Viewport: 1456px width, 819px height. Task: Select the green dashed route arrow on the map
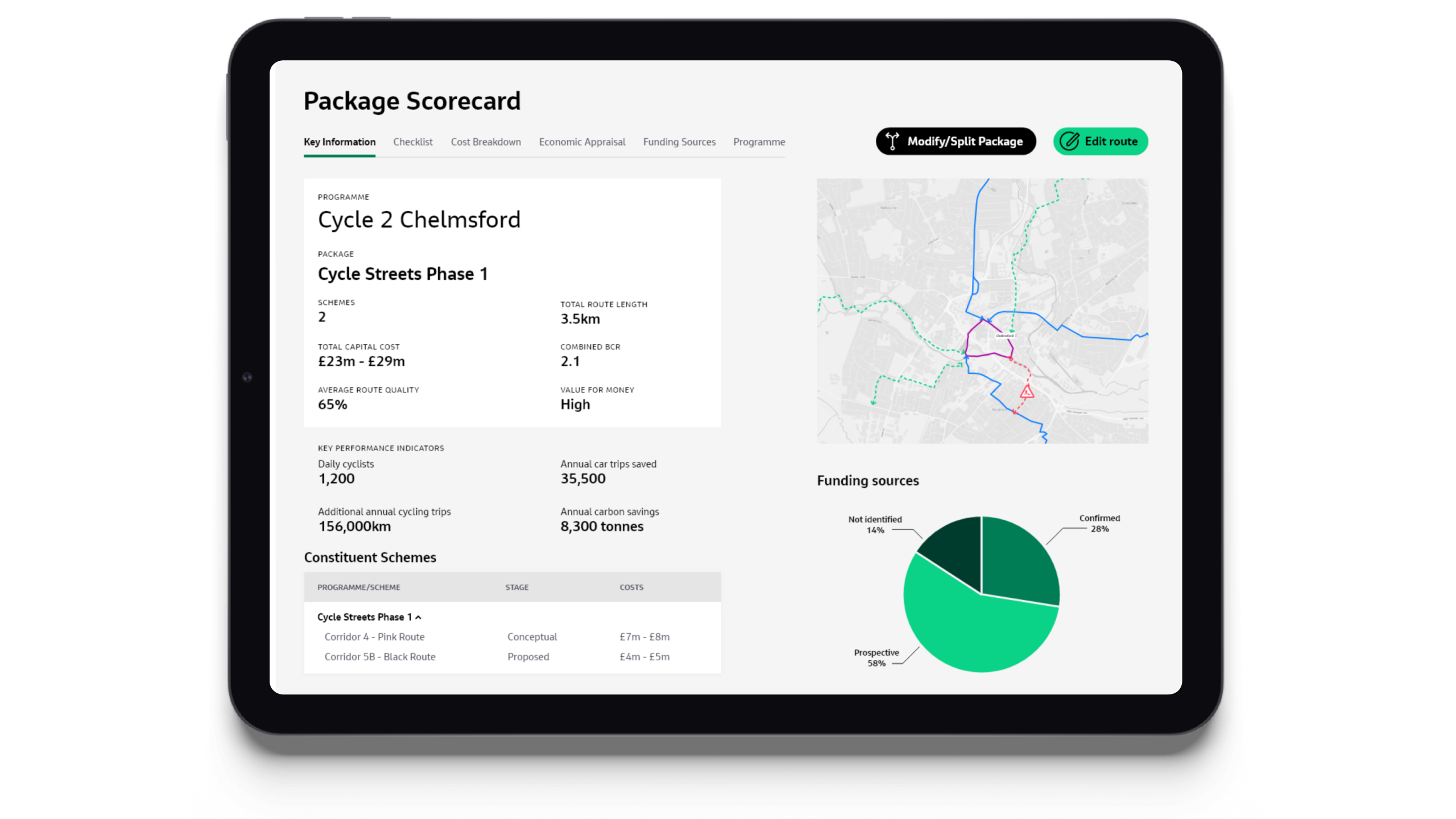(1011, 330)
